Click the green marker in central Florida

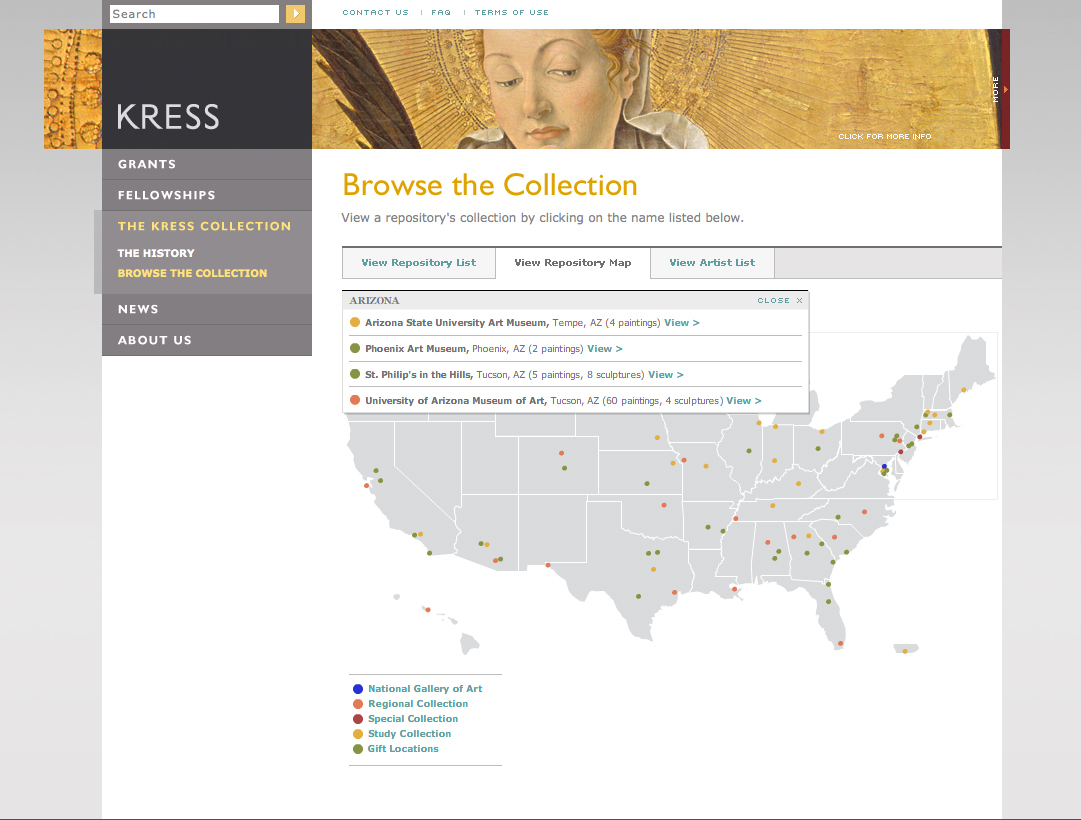pos(828,601)
